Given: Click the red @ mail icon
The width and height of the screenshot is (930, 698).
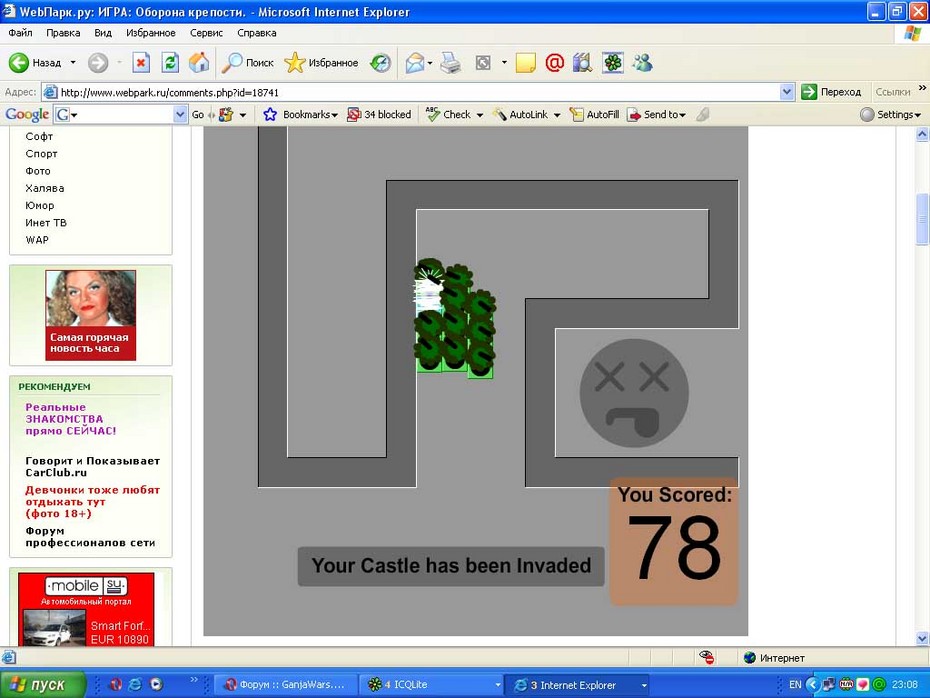Looking at the screenshot, I should click(x=554, y=62).
